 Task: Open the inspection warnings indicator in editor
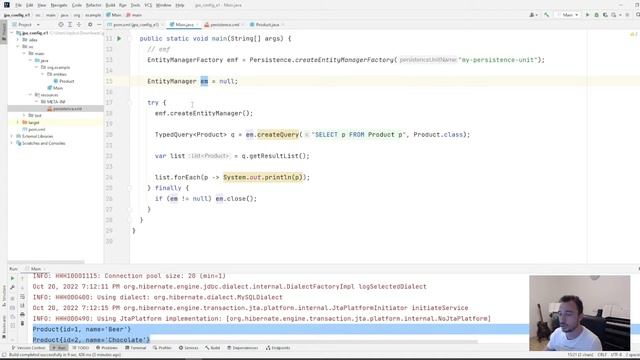click(x=633, y=35)
